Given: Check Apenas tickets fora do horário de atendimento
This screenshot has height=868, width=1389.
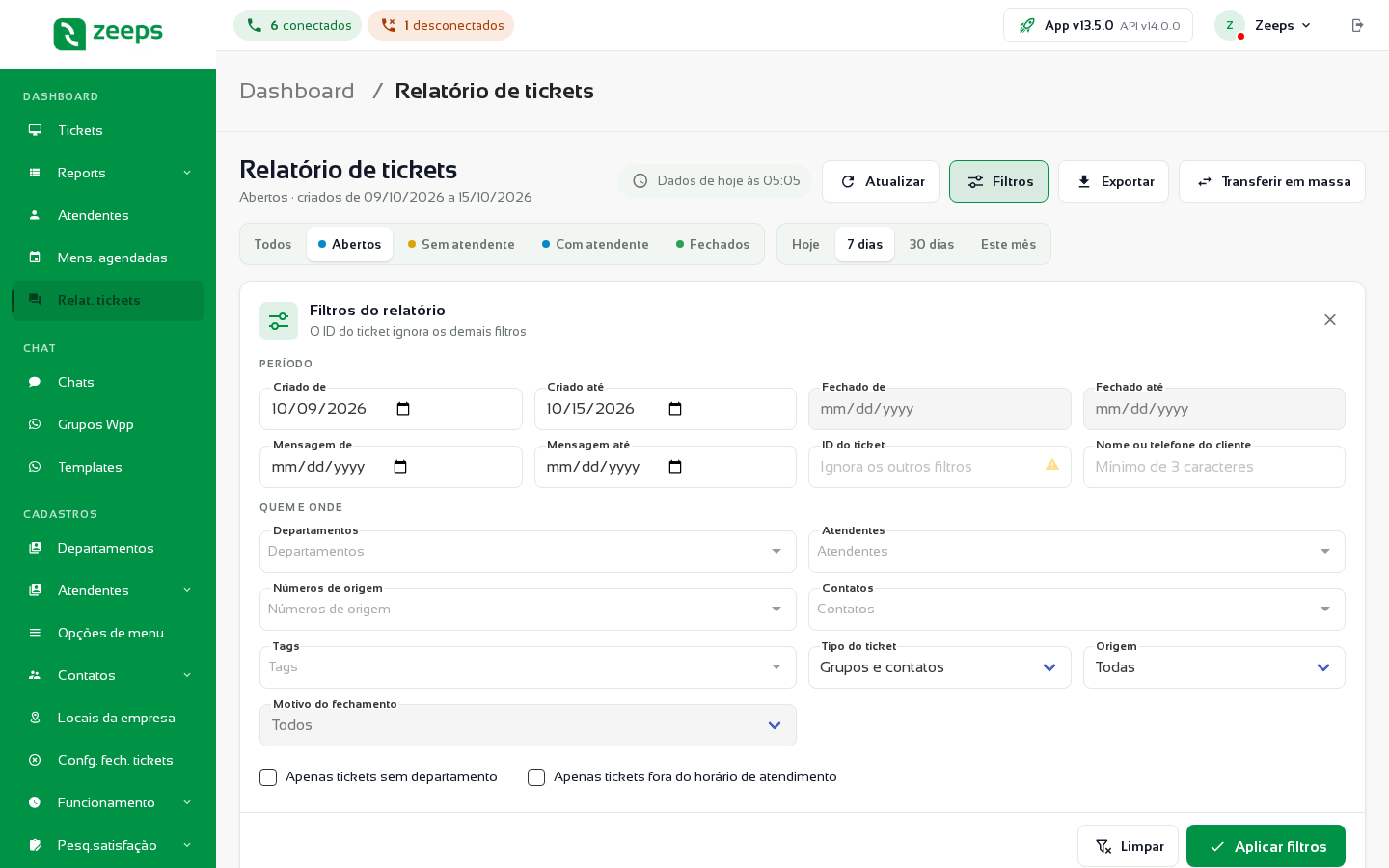Looking at the screenshot, I should point(536,777).
